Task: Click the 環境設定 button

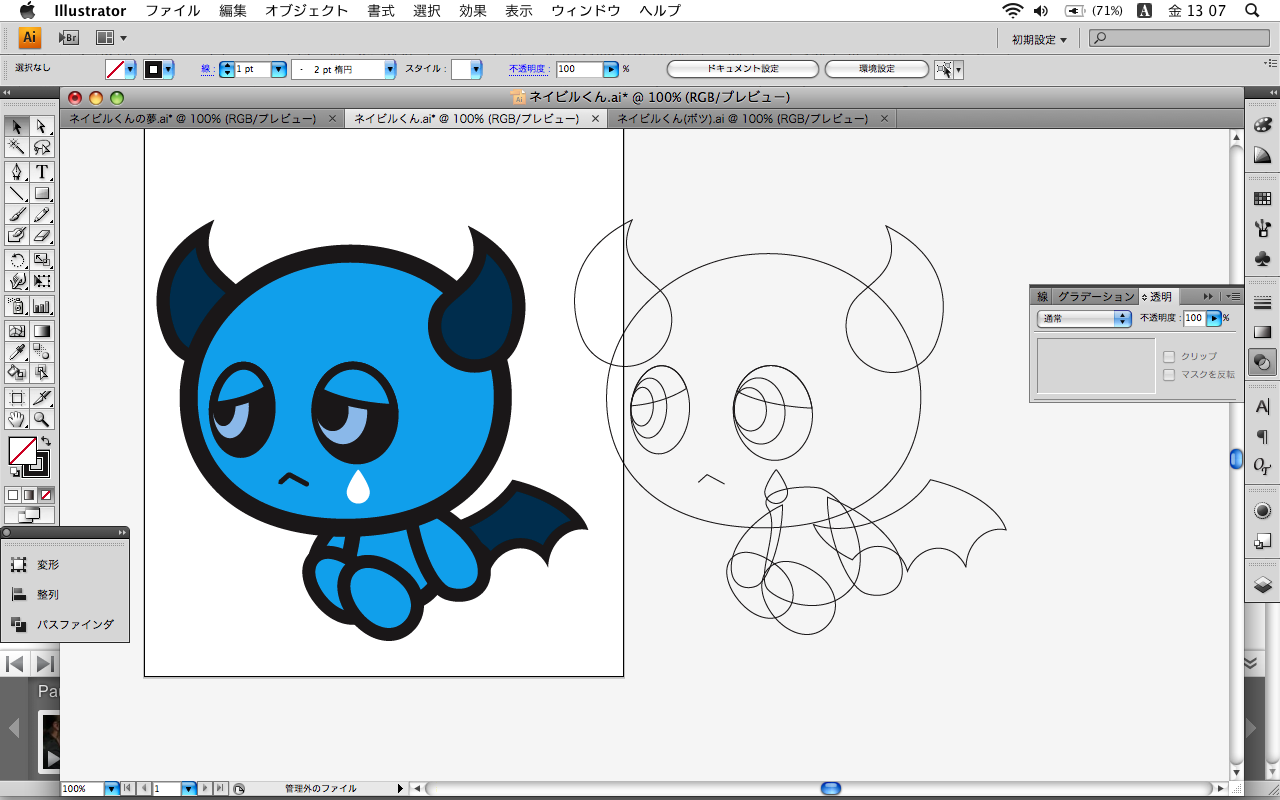Action: tap(876, 69)
